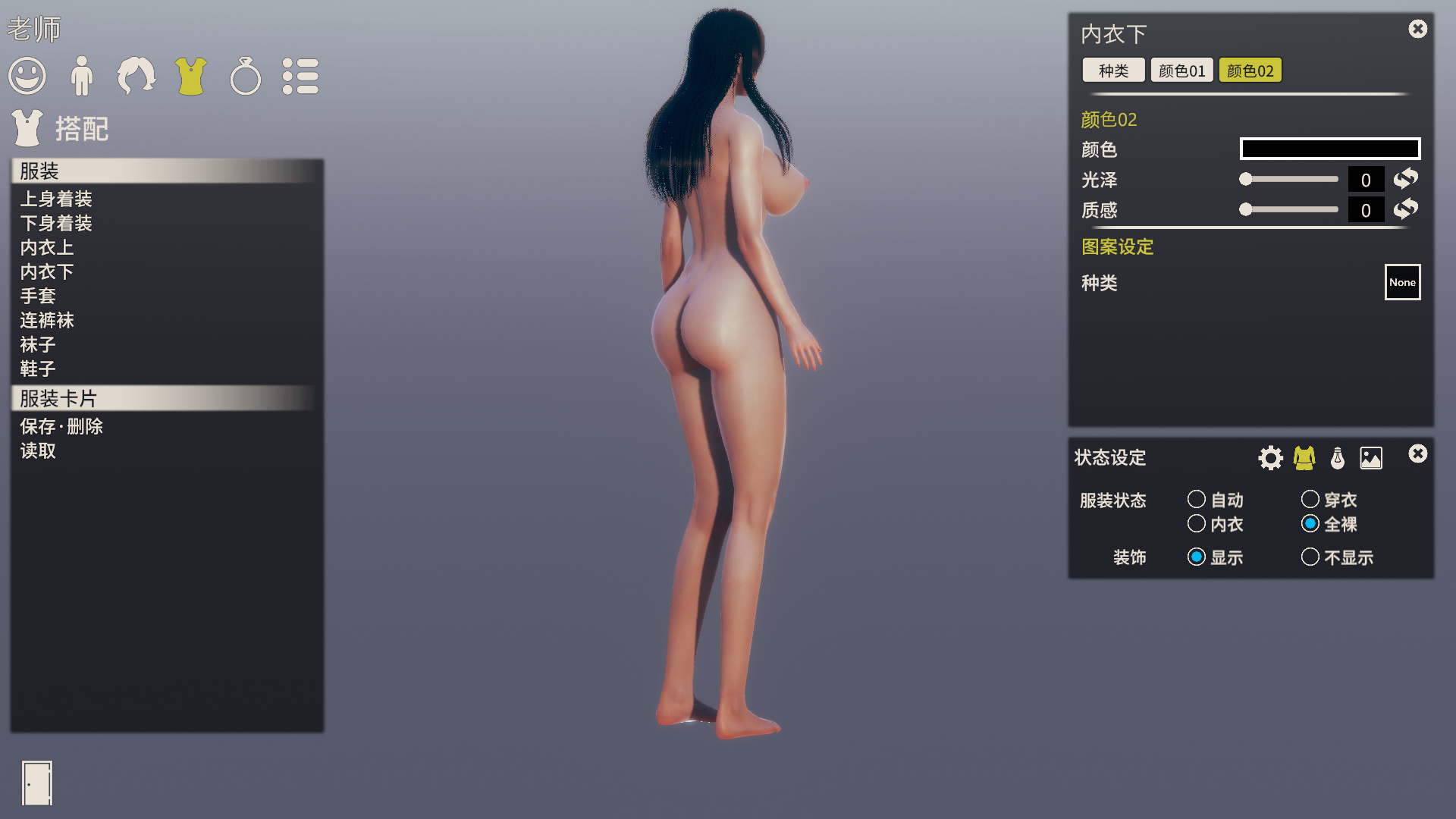Open the body editing figure icon
Image resolution: width=1456 pixels, height=819 pixels.
(82, 76)
